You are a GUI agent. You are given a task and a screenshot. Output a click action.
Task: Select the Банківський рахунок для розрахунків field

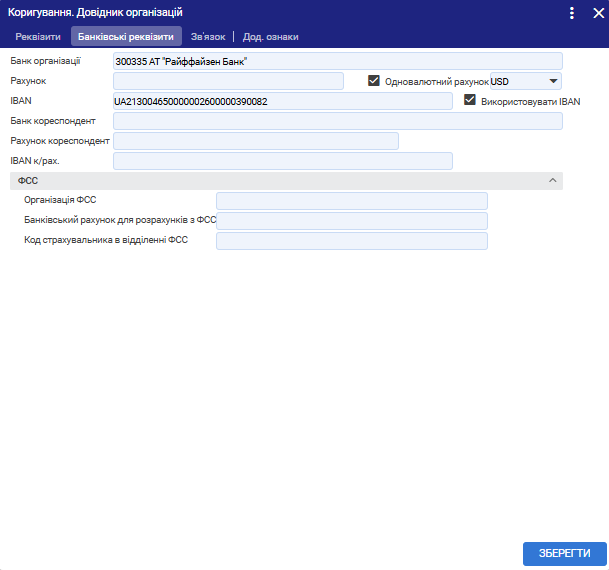[x=351, y=221]
